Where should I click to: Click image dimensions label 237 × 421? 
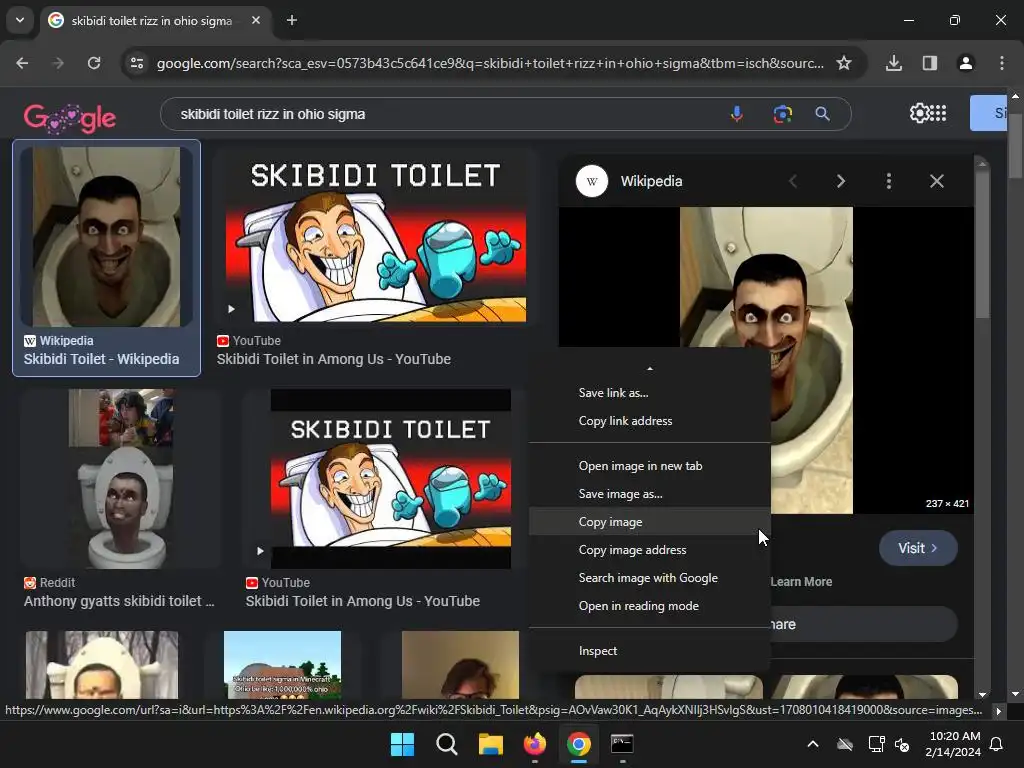pos(947,504)
